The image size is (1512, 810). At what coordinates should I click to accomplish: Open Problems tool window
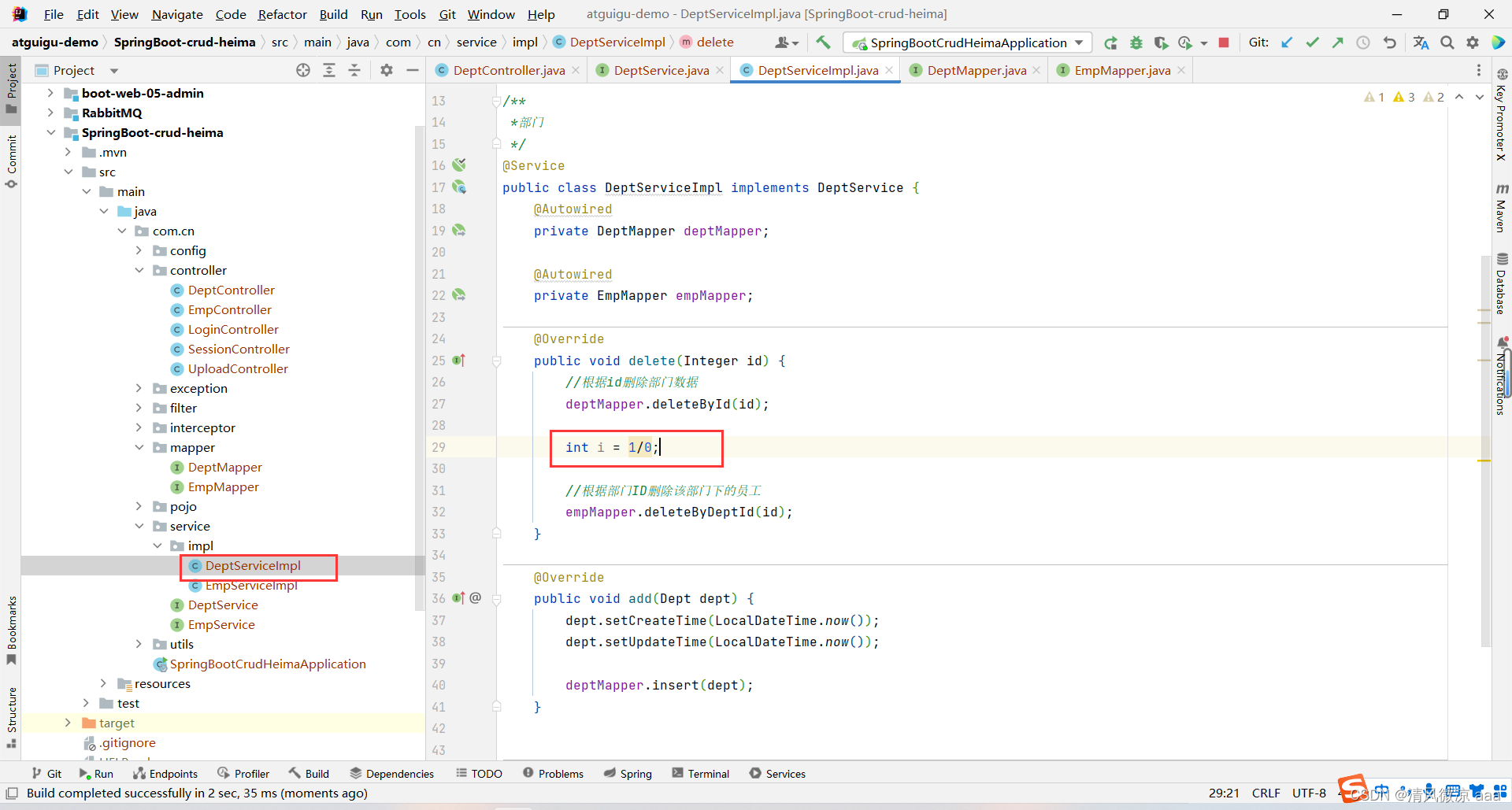click(553, 774)
